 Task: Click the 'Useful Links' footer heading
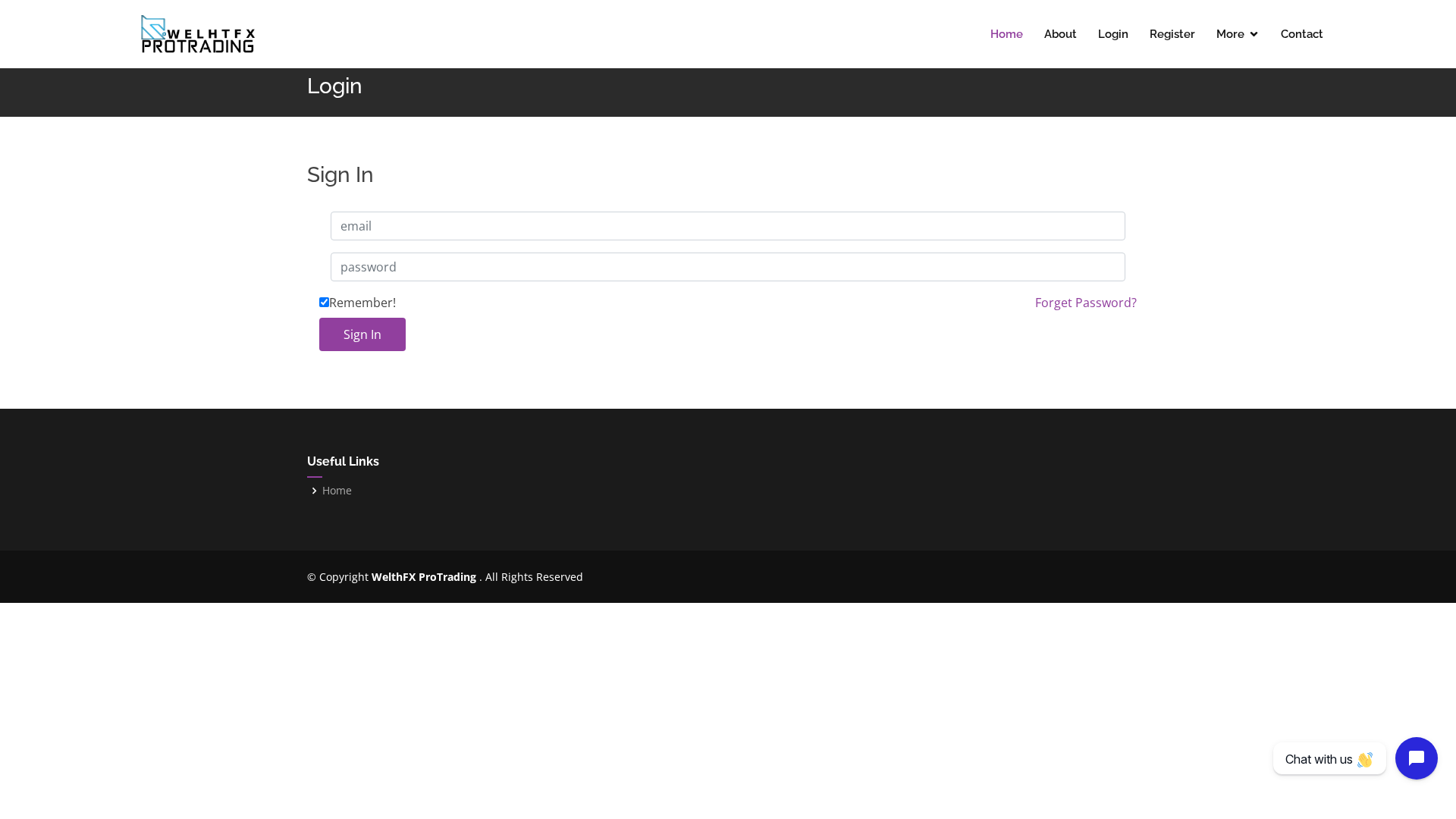(343, 462)
